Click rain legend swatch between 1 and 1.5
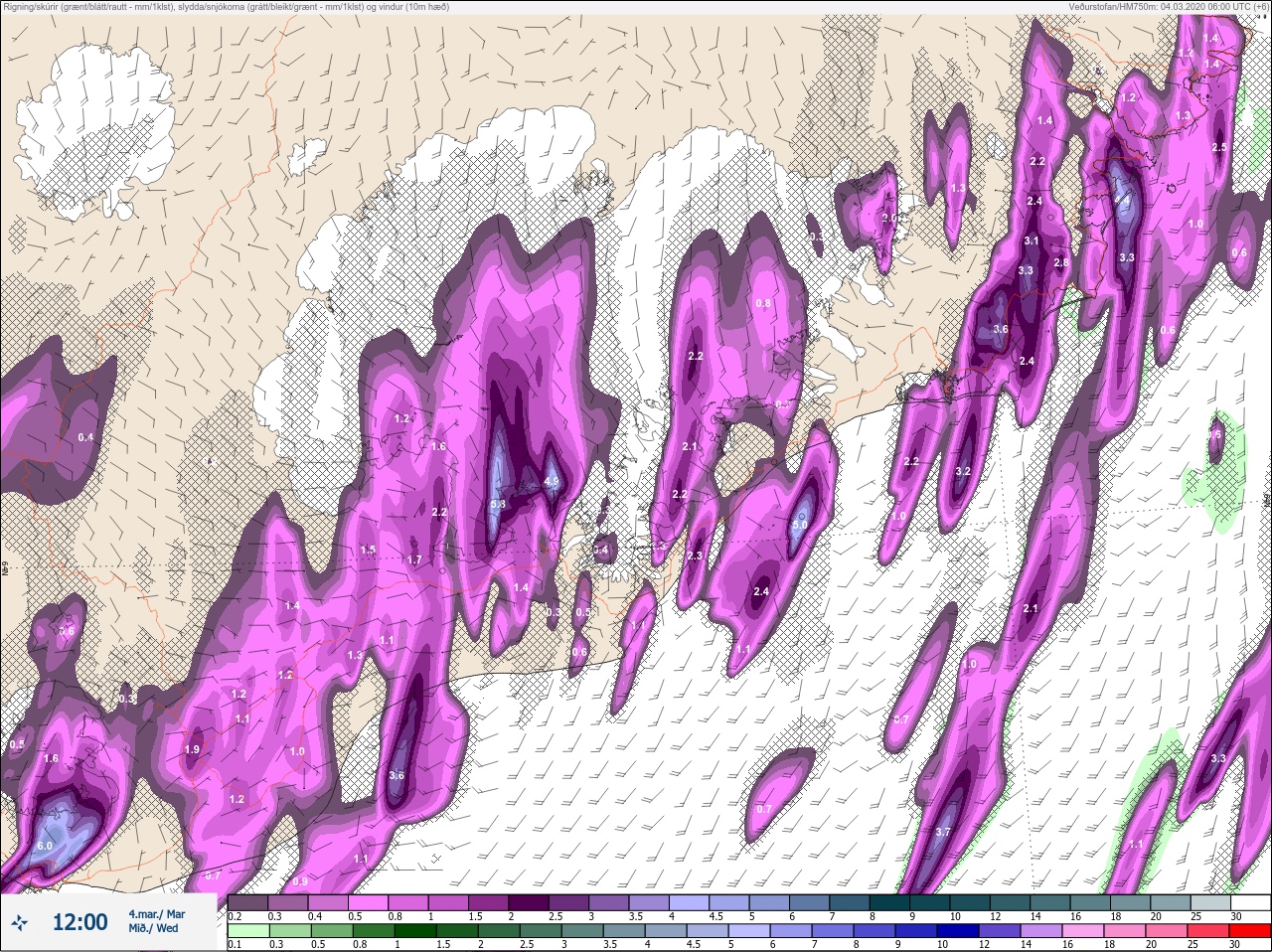This screenshot has height=952, width=1272. coord(416,931)
